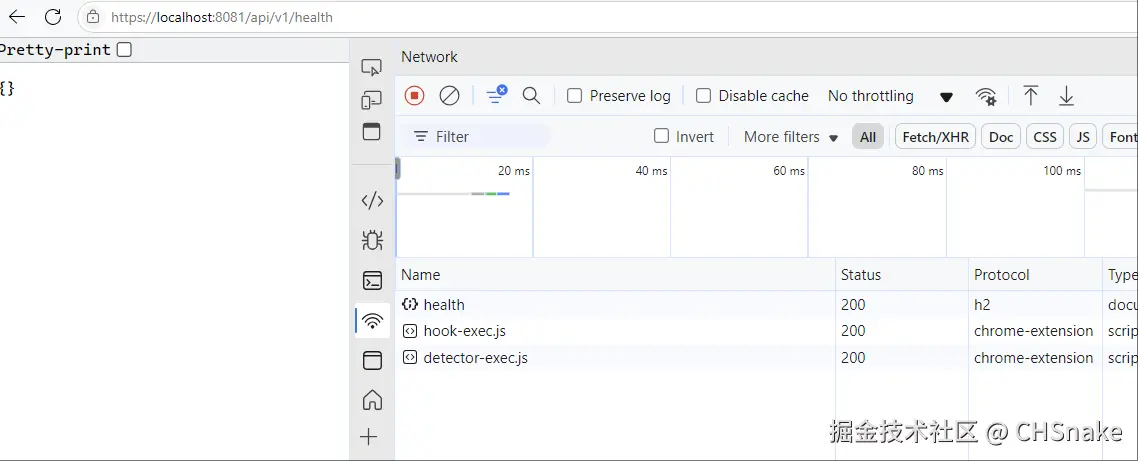View site information lock icon
This screenshot has height=461, width=1138.
tap(92, 17)
